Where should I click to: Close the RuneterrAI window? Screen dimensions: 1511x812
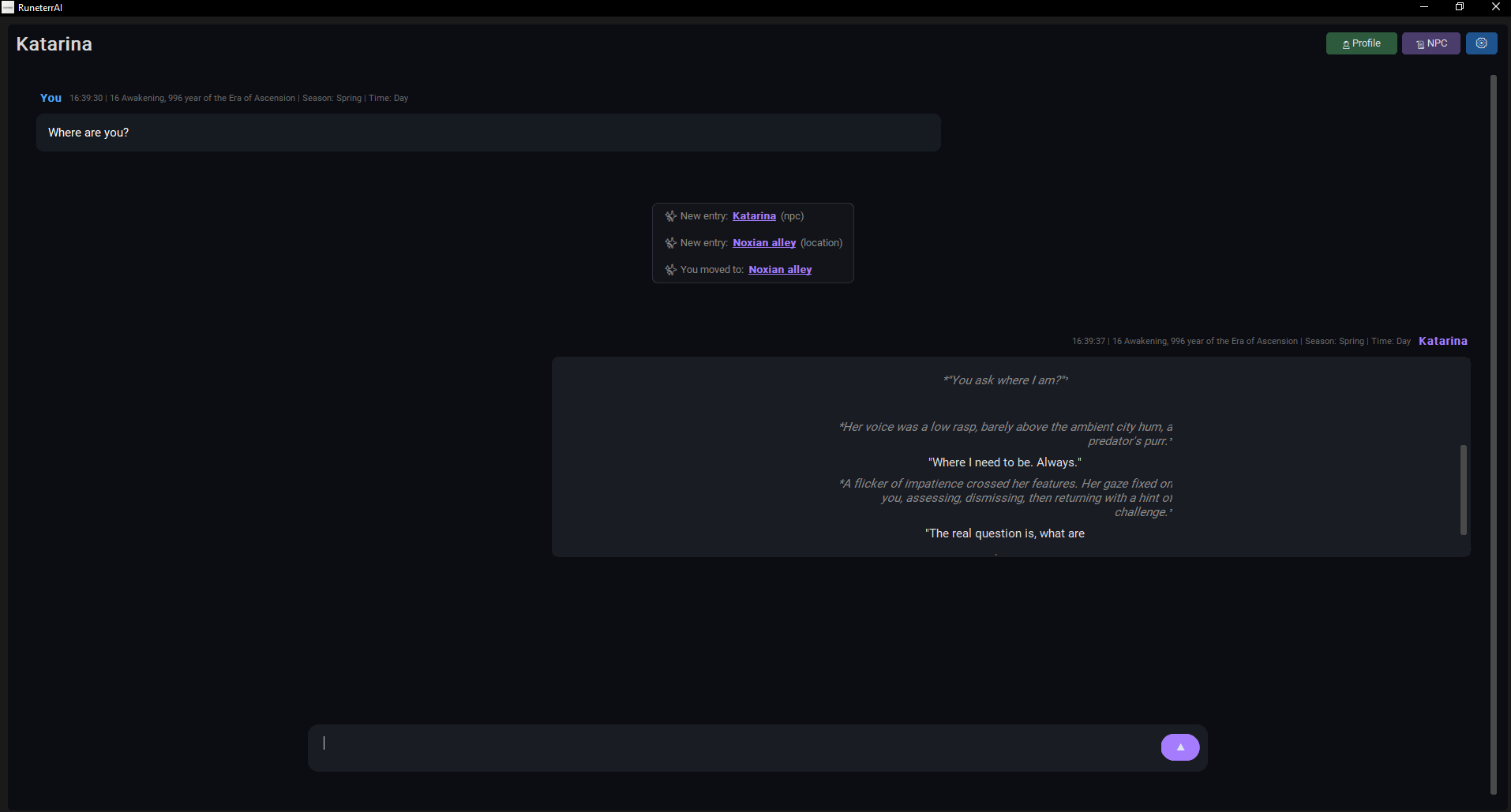(1494, 7)
